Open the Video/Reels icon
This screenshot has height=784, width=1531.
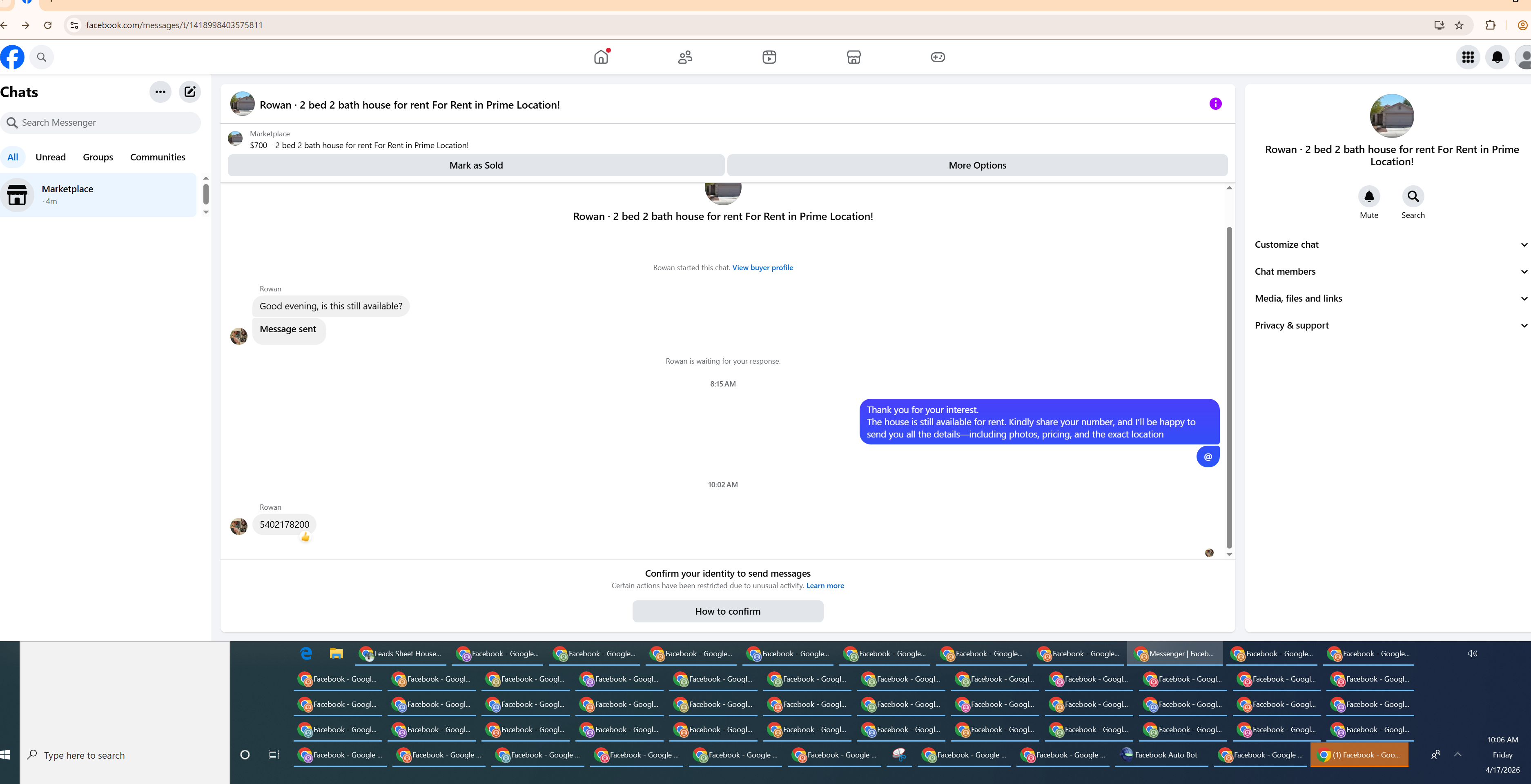(769, 57)
